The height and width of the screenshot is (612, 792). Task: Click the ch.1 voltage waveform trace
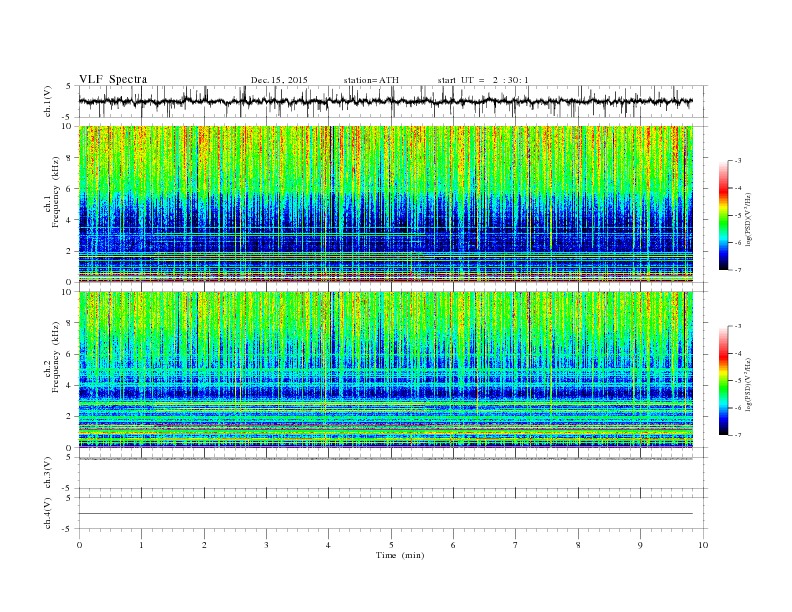(x=385, y=101)
